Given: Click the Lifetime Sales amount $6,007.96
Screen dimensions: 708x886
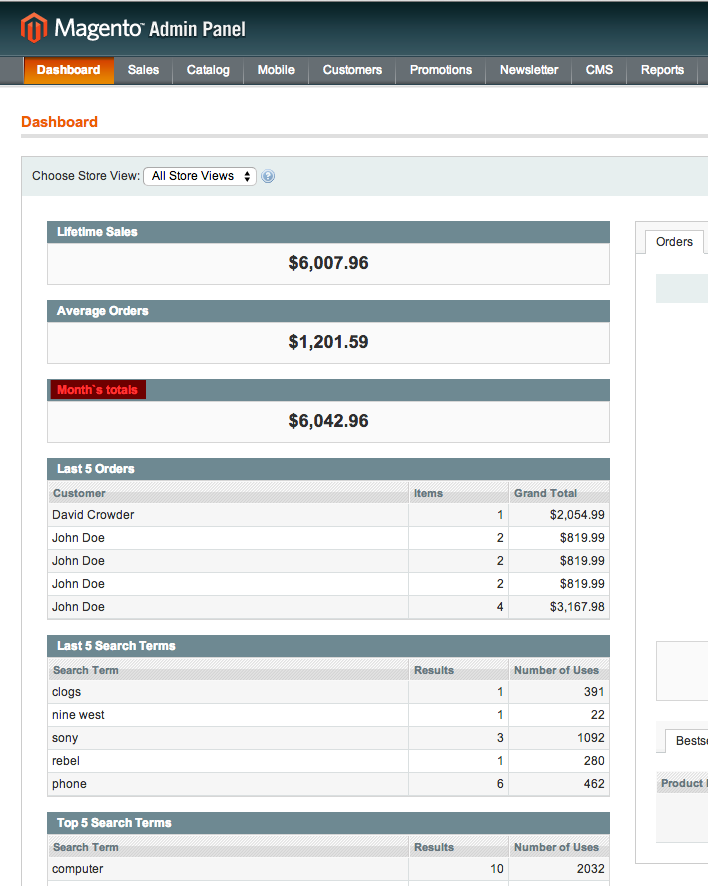Looking at the screenshot, I should [328, 263].
